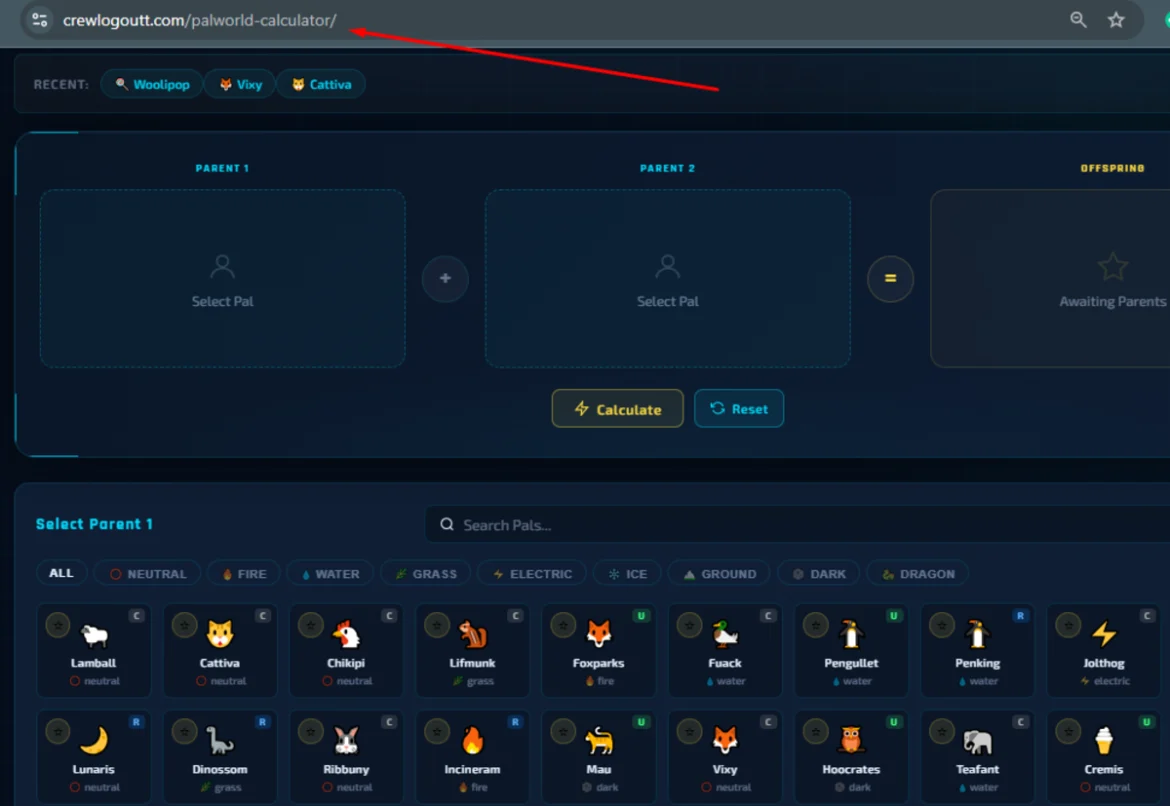Select the Cattiva cat icon in the grid

[220, 635]
